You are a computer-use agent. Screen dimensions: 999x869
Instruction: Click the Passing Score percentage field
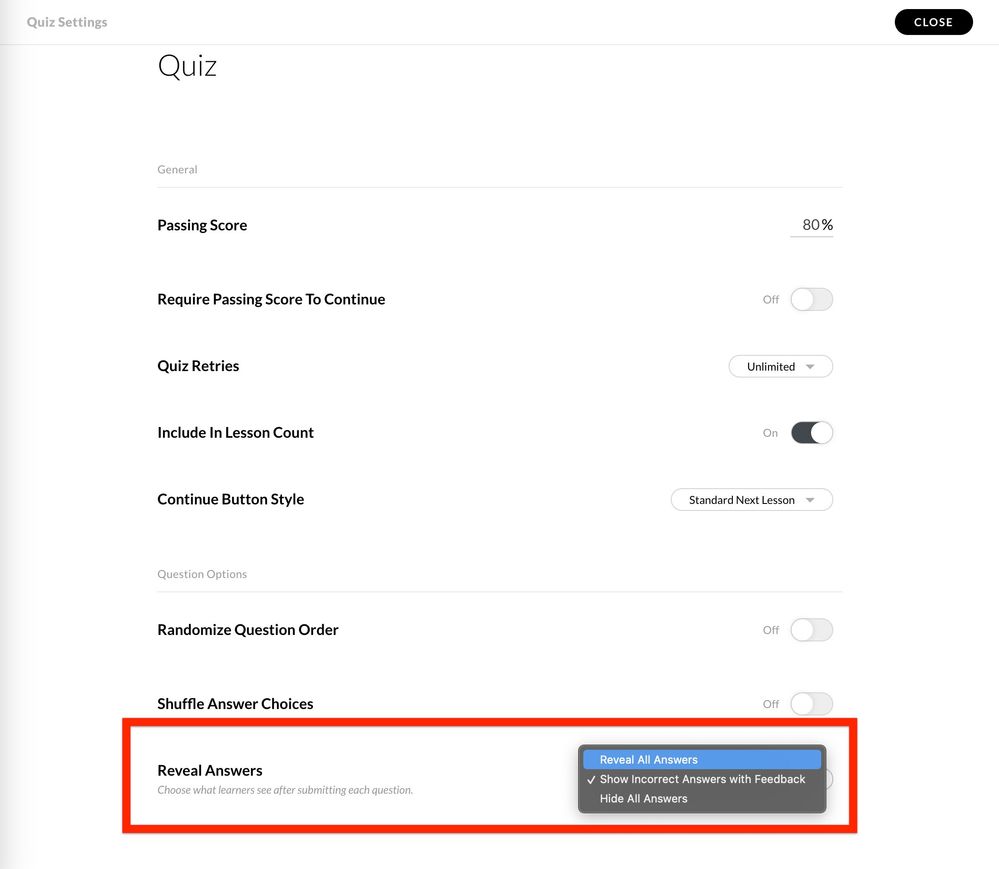pos(811,225)
